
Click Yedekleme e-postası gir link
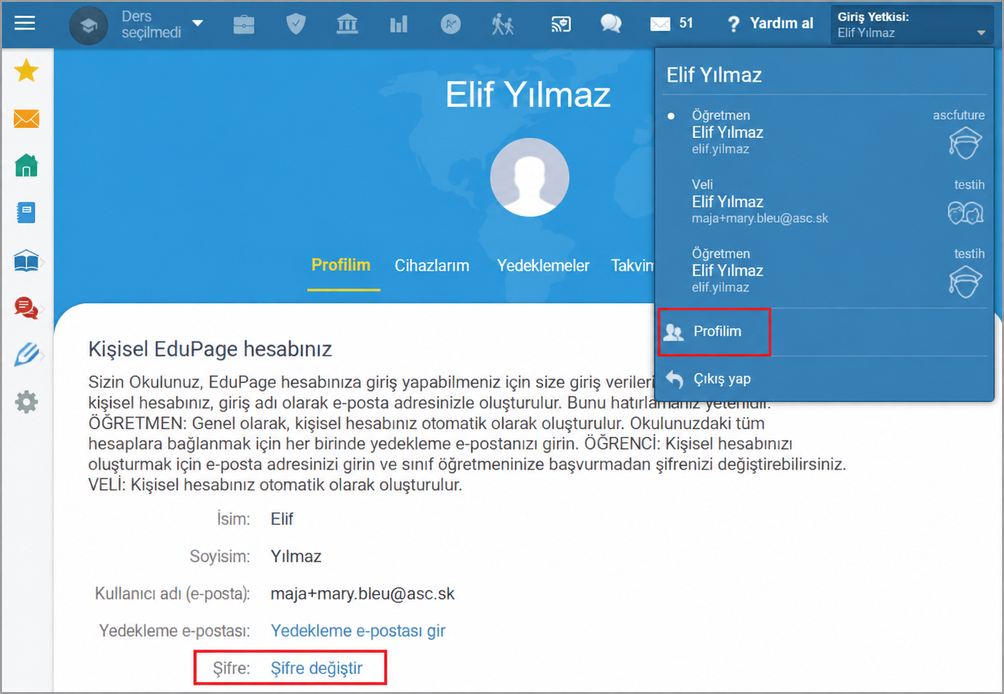tap(358, 631)
